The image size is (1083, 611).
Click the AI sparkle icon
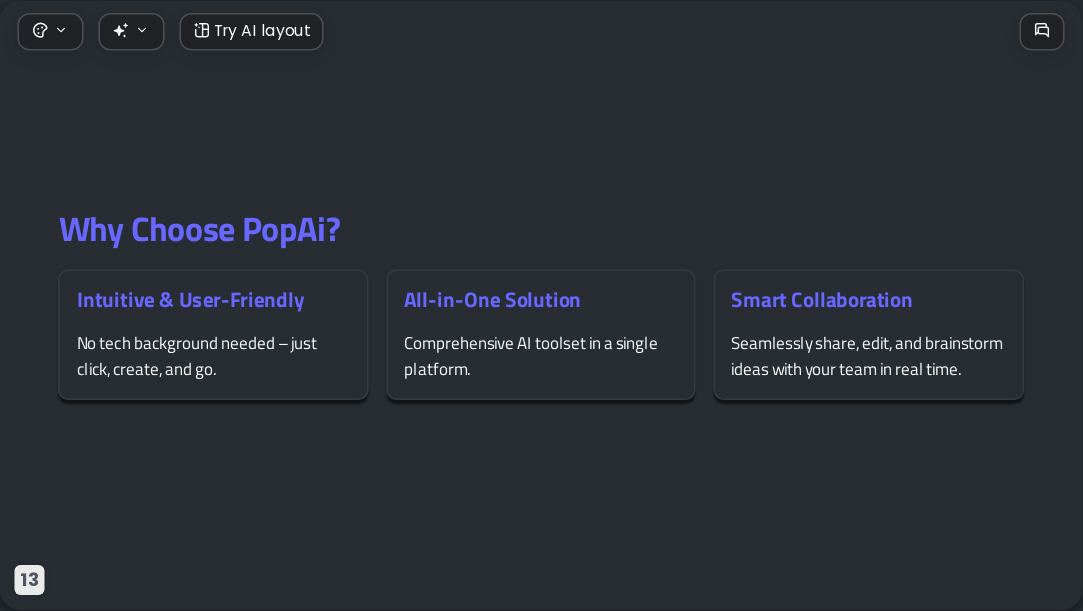(x=121, y=30)
